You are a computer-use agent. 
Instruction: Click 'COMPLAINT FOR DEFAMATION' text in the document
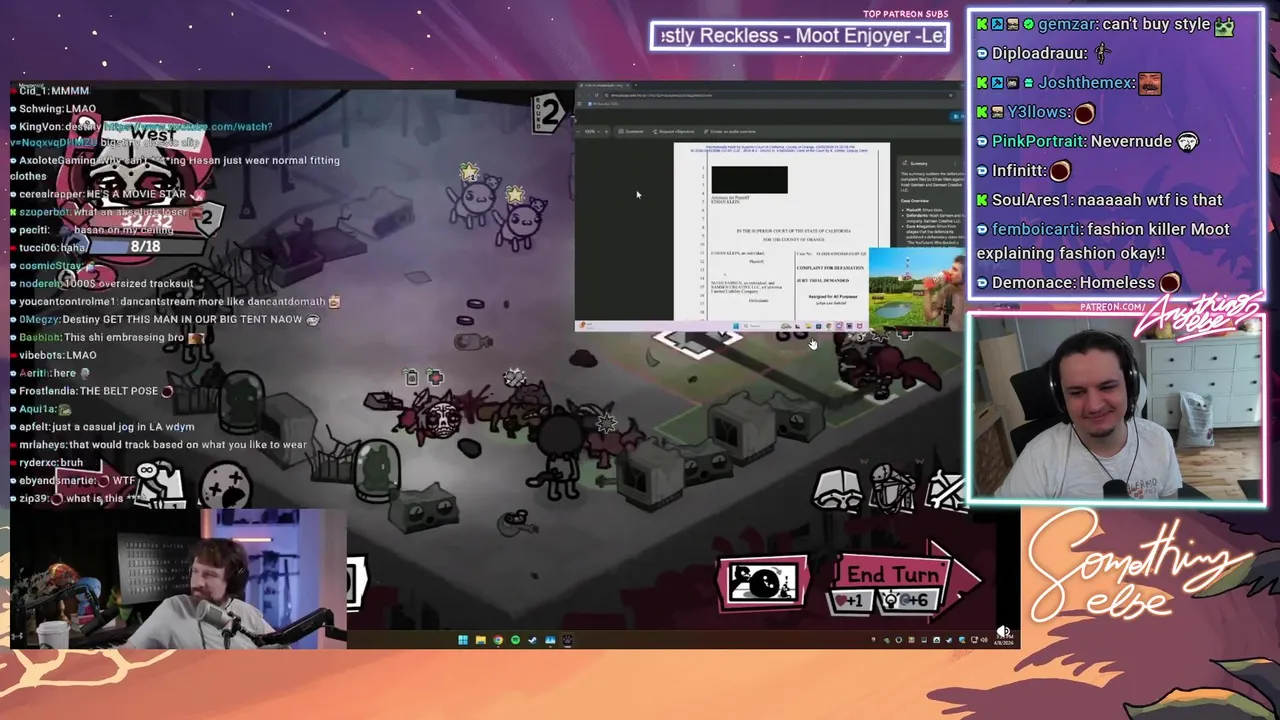pos(831,267)
